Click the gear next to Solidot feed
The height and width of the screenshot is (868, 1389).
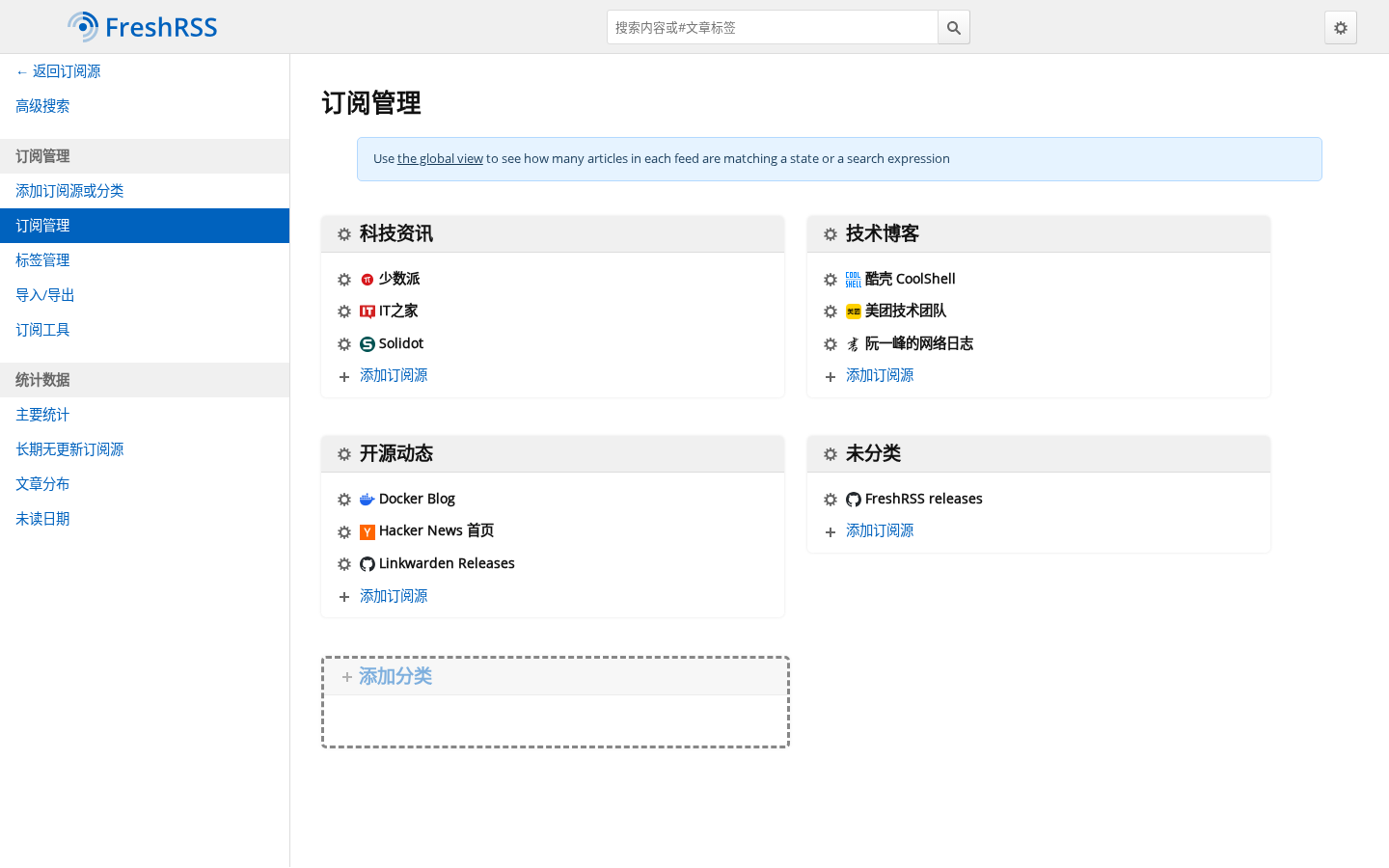(x=344, y=344)
